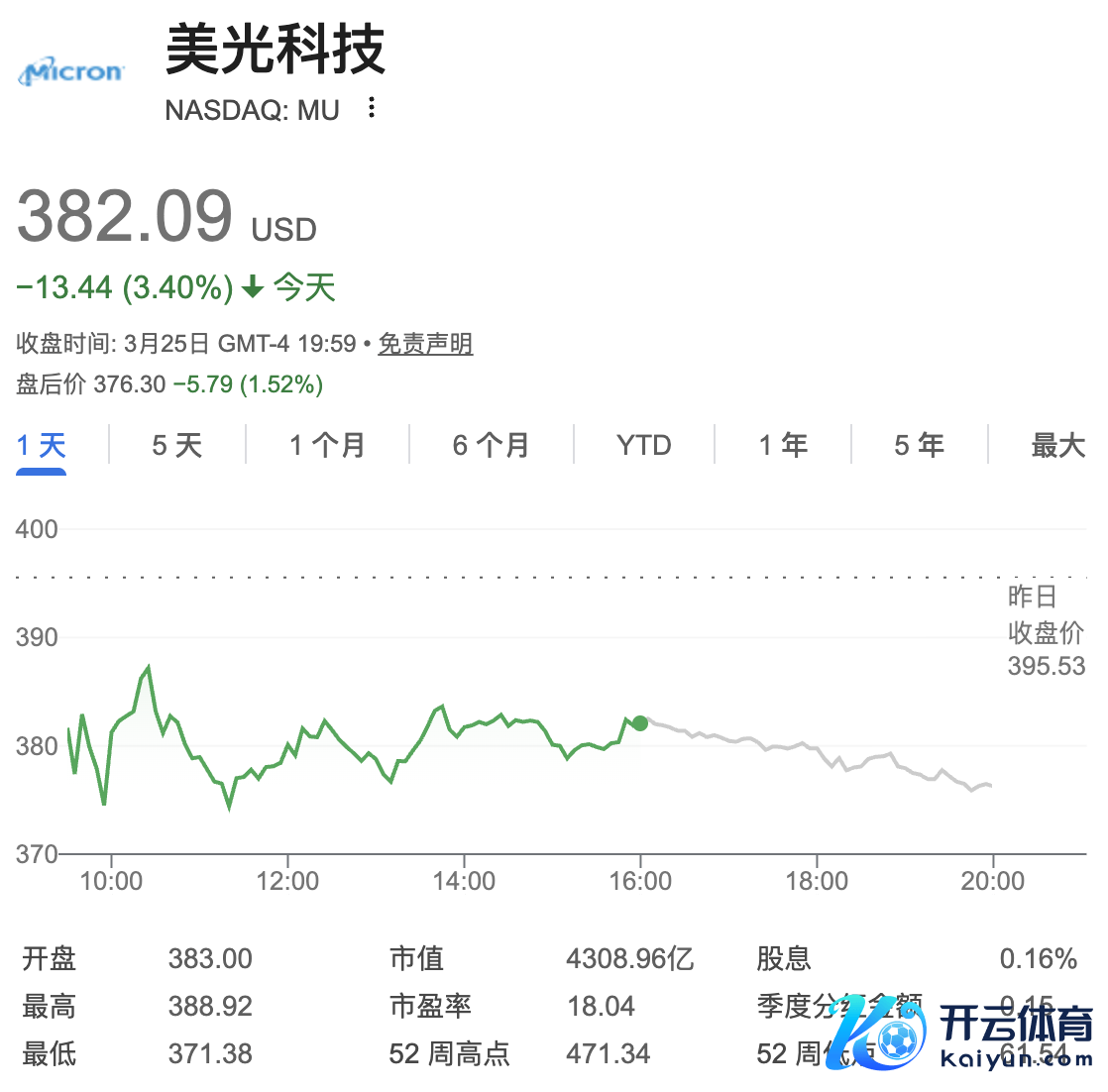
Task: Switch to the 1 个月 chart range
Action: pos(327,446)
